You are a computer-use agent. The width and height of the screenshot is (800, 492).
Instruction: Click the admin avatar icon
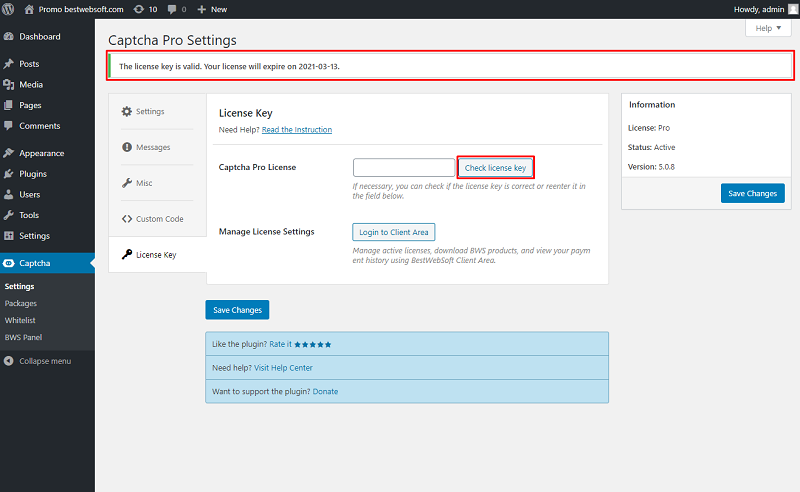pos(793,9)
